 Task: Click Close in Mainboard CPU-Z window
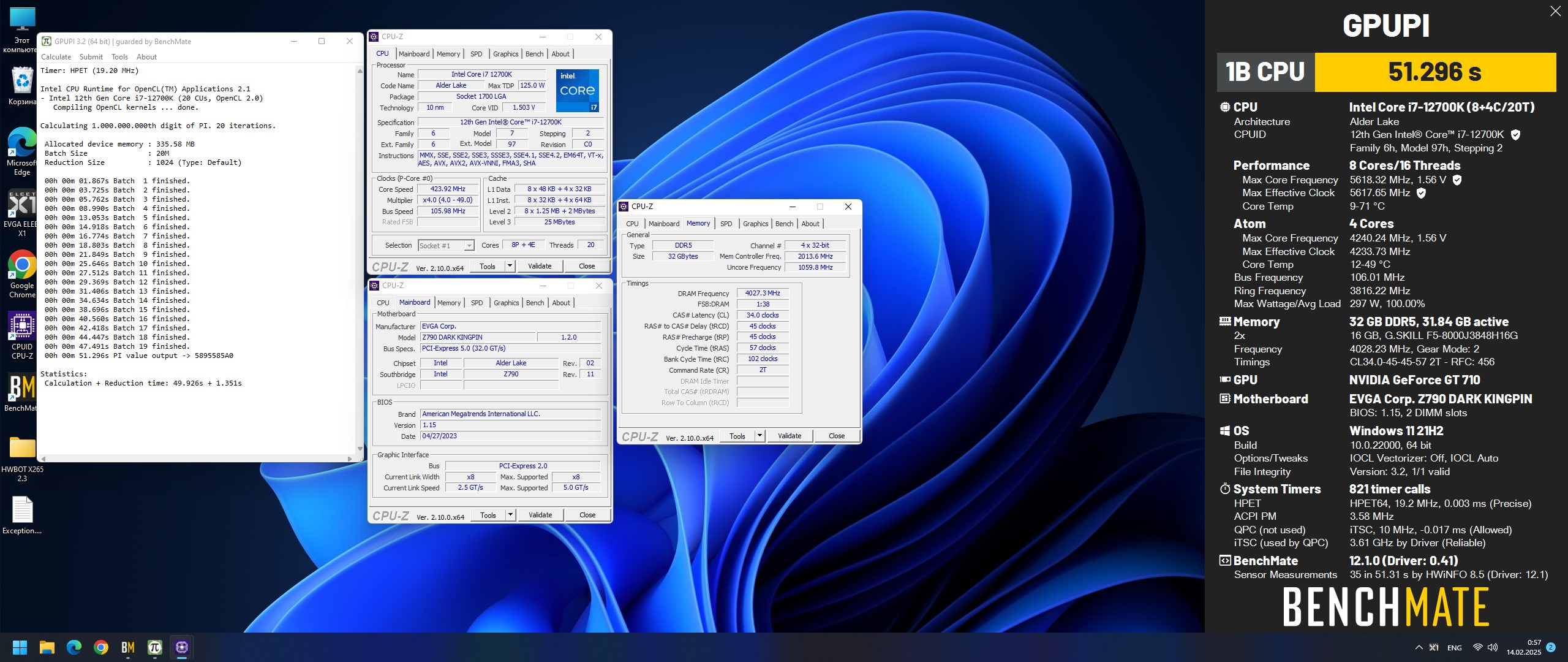point(587,515)
